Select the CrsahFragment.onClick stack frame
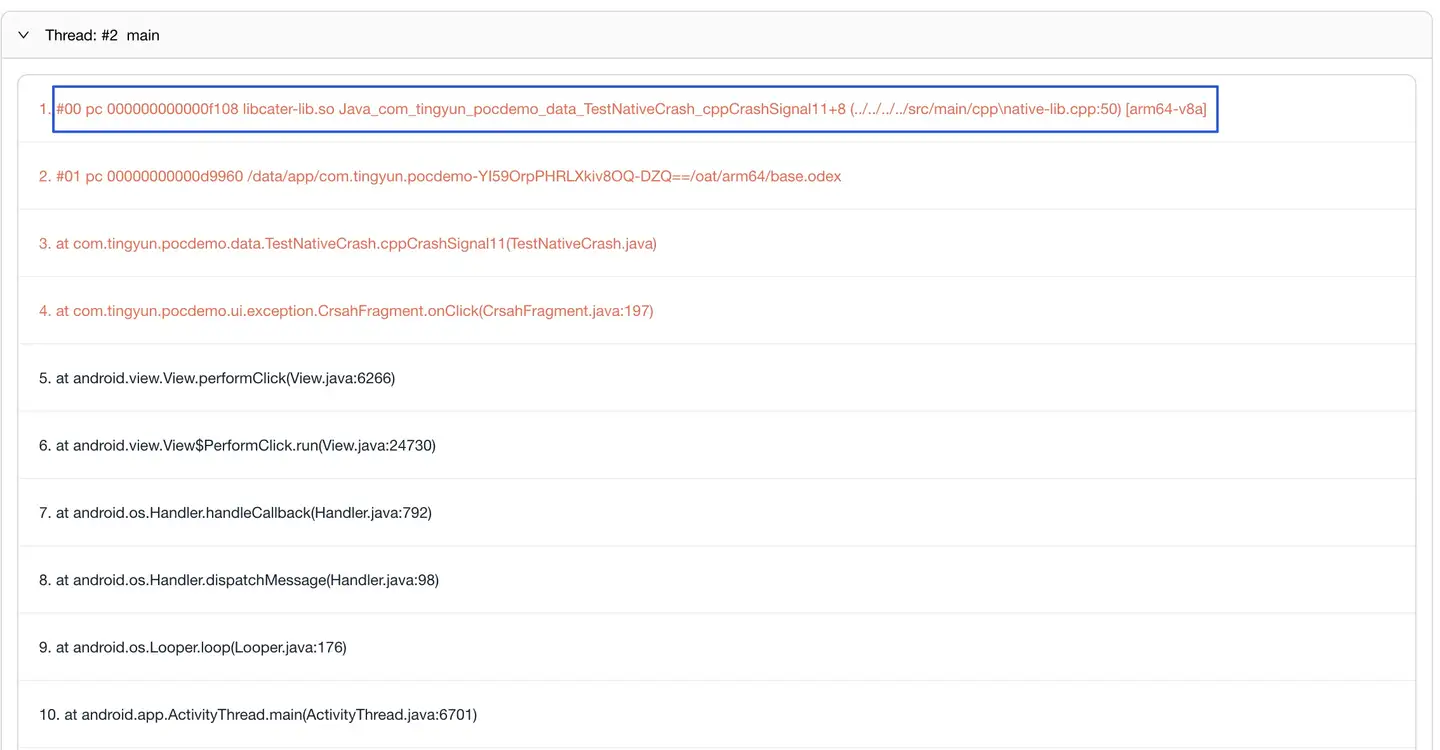 tap(353, 311)
